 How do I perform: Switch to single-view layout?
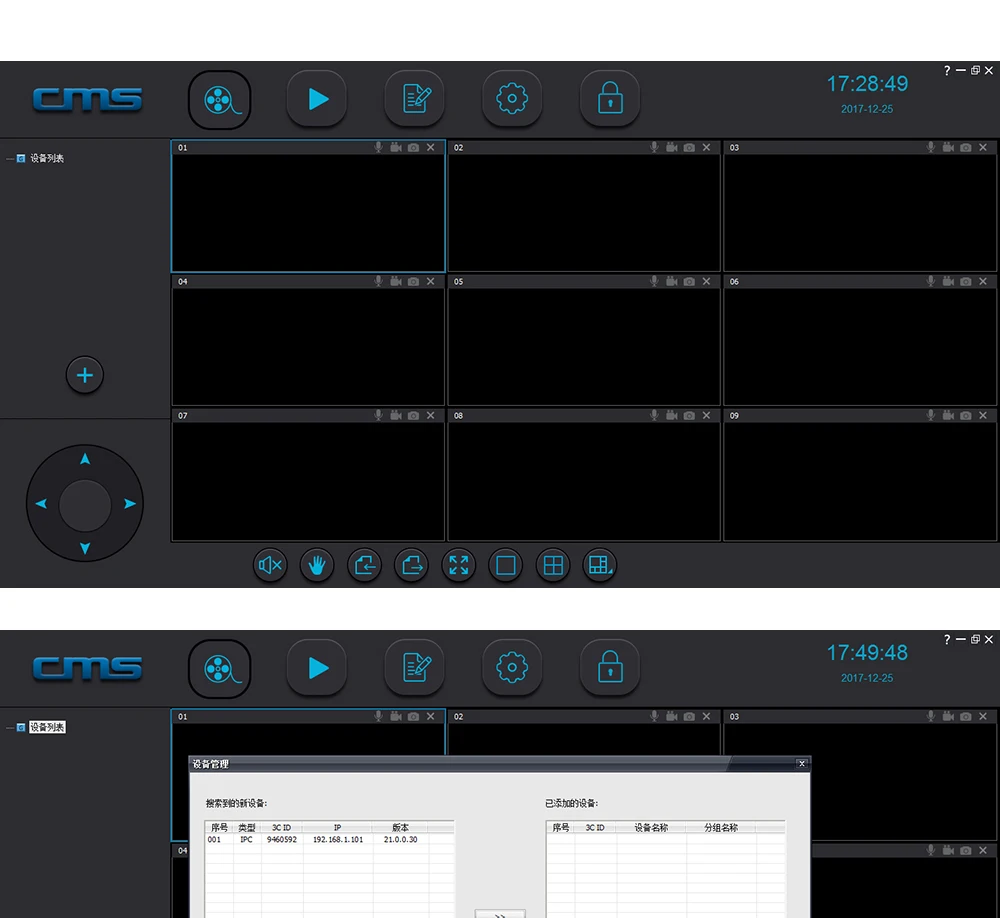tap(506, 565)
